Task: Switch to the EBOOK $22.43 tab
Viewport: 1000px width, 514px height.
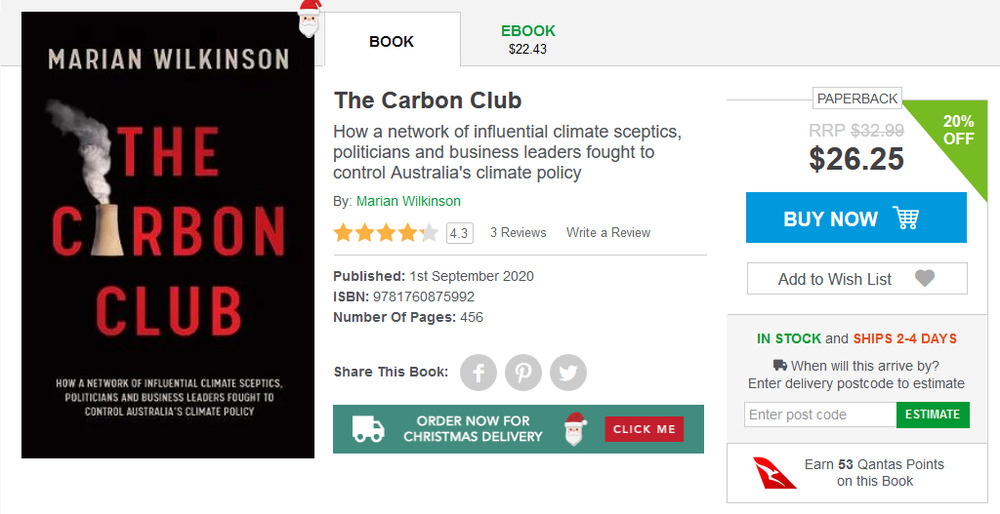Action: 528,39
